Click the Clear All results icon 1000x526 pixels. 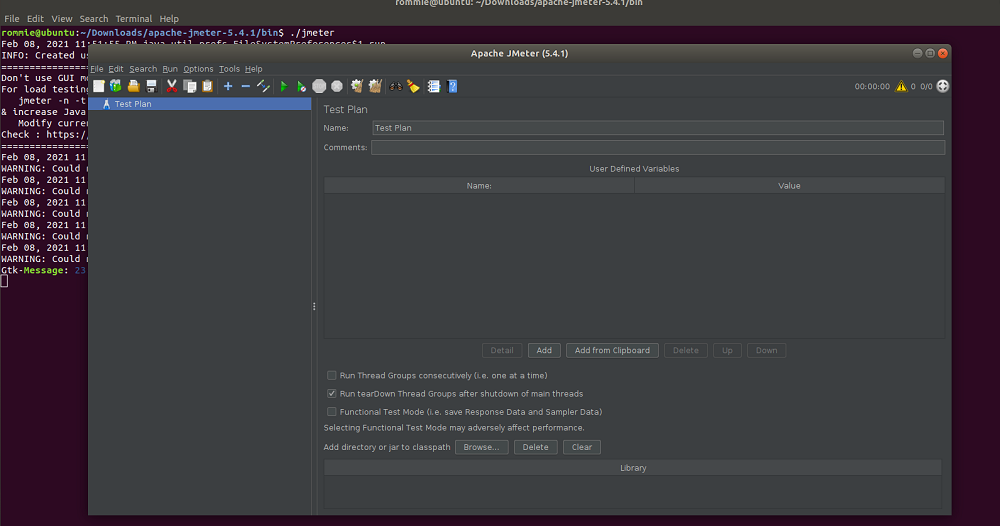(375, 86)
